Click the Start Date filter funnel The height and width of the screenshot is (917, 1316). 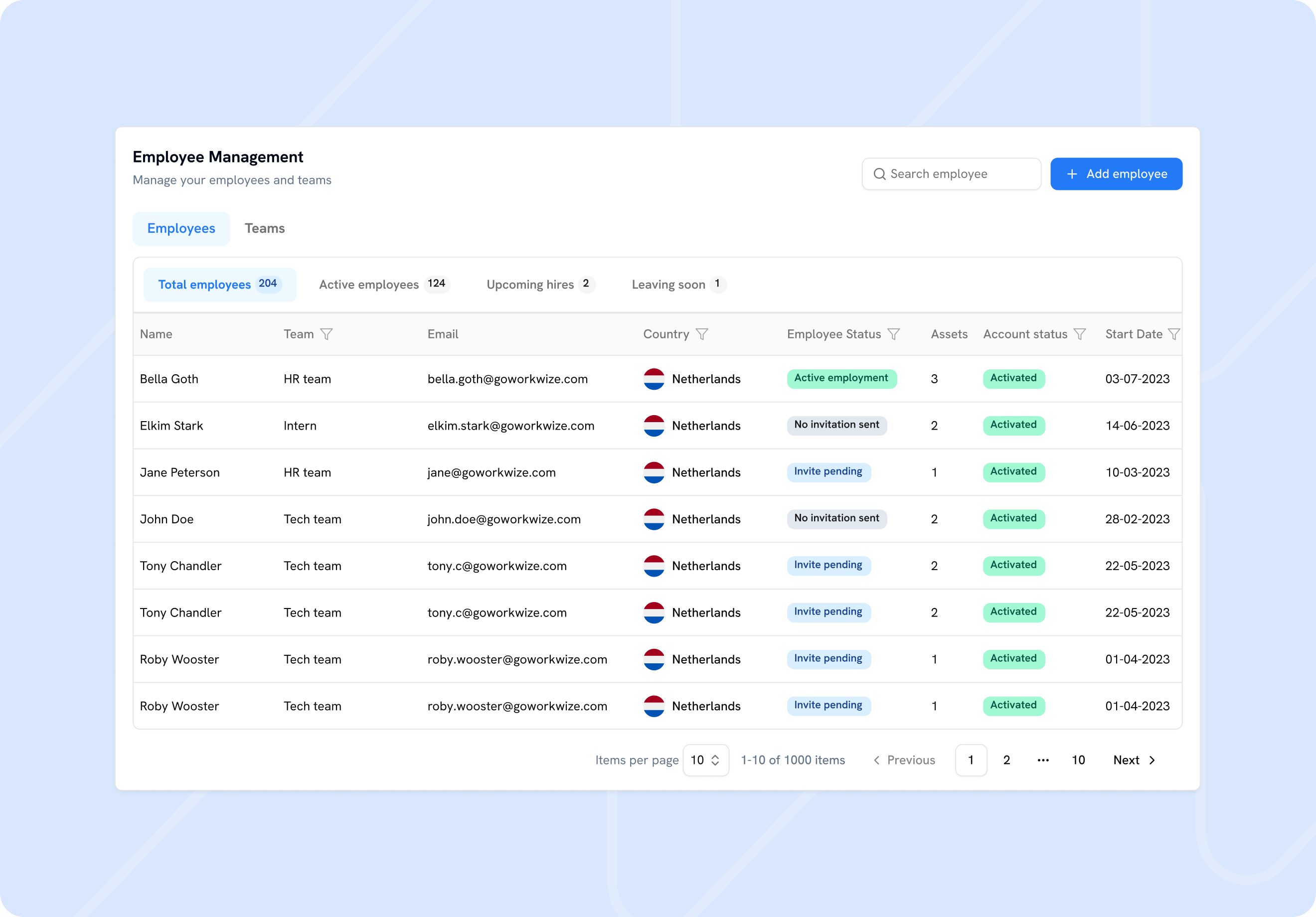[x=1173, y=334]
